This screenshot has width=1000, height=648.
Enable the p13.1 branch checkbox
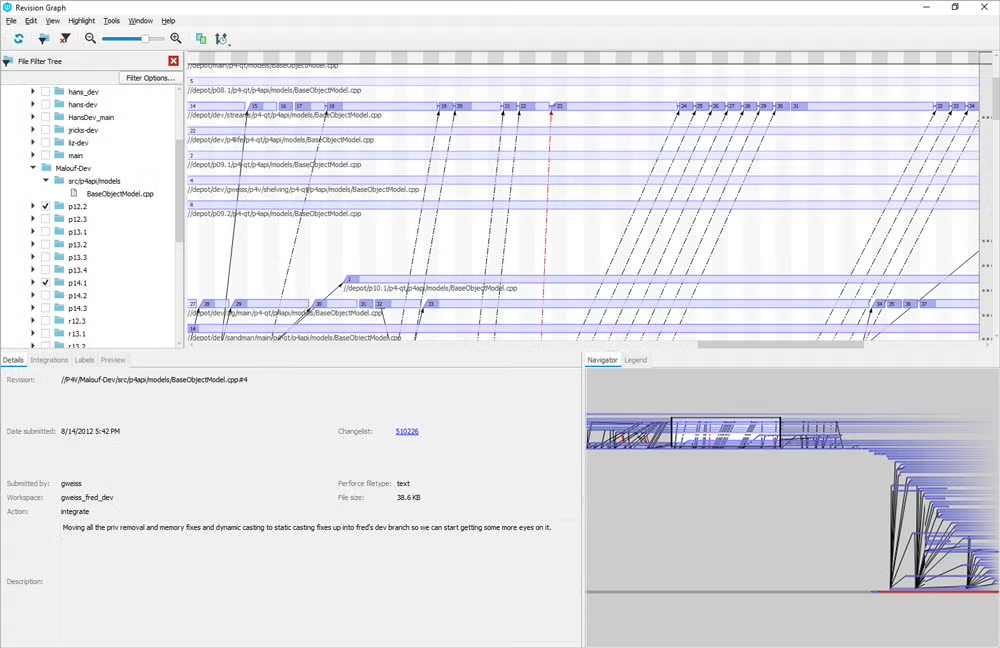pos(45,231)
